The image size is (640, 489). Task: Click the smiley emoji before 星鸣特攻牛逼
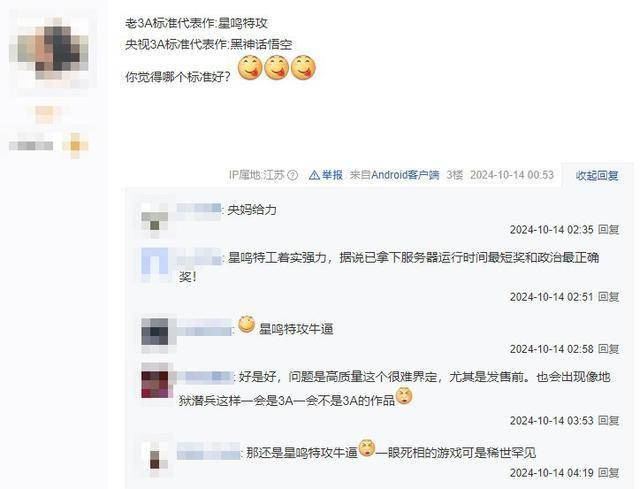pos(247,325)
